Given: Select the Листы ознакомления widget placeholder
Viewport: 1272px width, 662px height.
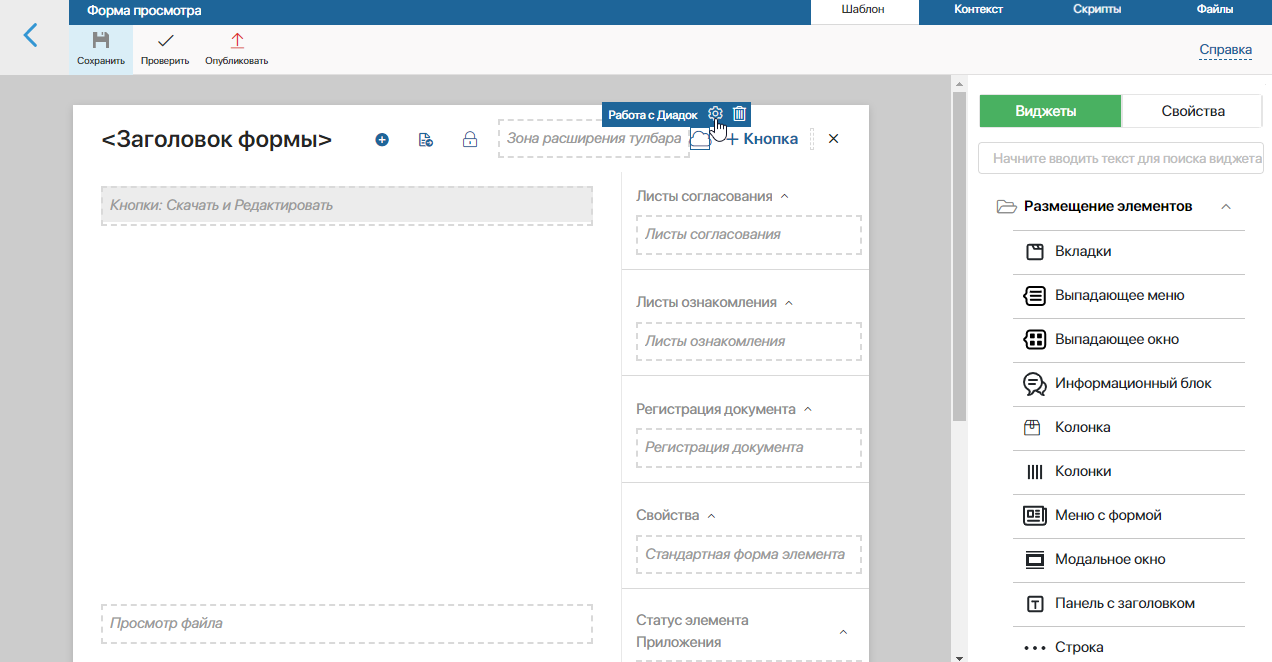Looking at the screenshot, I should (x=749, y=341).
